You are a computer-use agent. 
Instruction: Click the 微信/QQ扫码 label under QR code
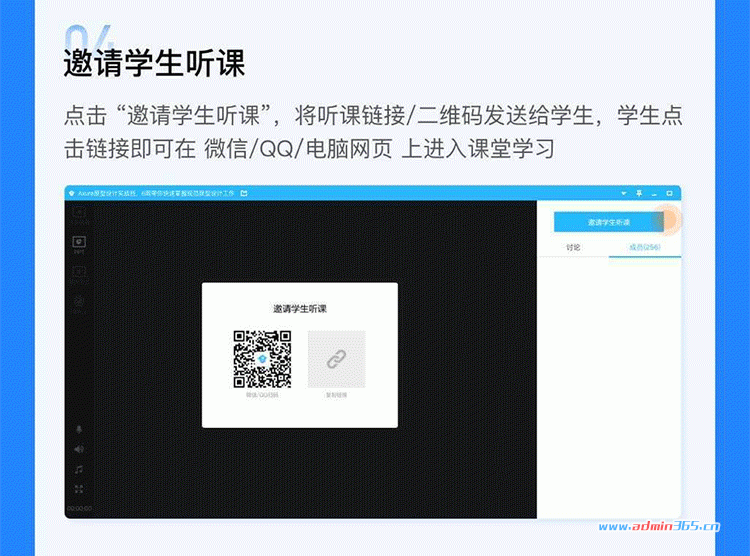[262, 395]
